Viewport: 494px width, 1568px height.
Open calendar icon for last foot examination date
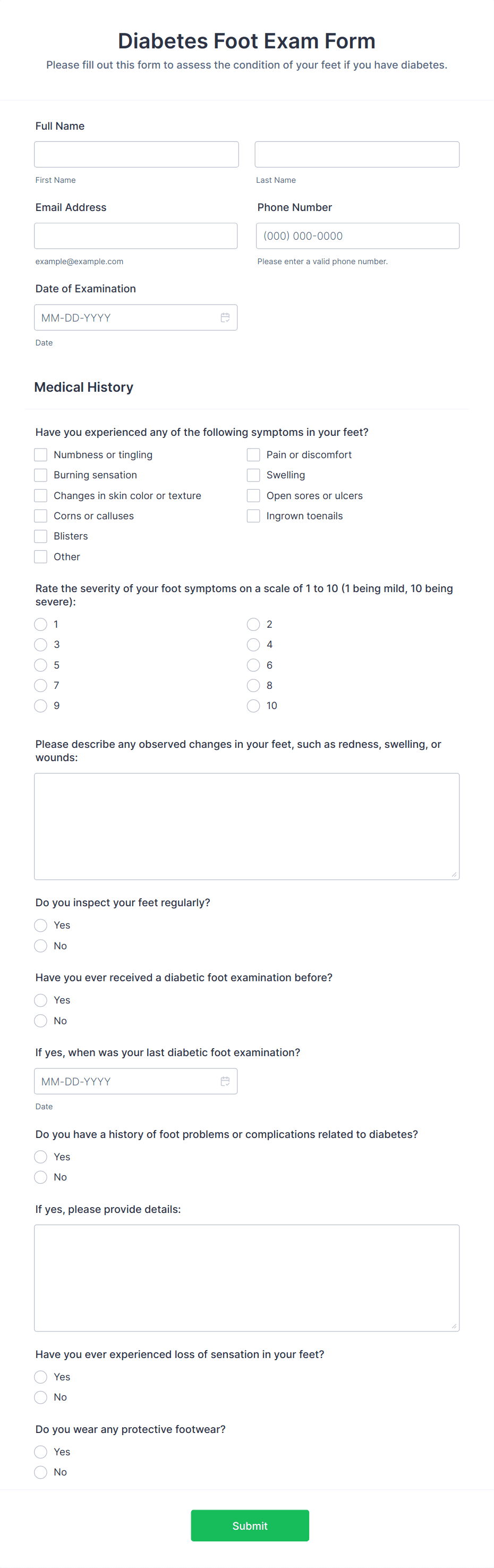tap(225, 1081)
